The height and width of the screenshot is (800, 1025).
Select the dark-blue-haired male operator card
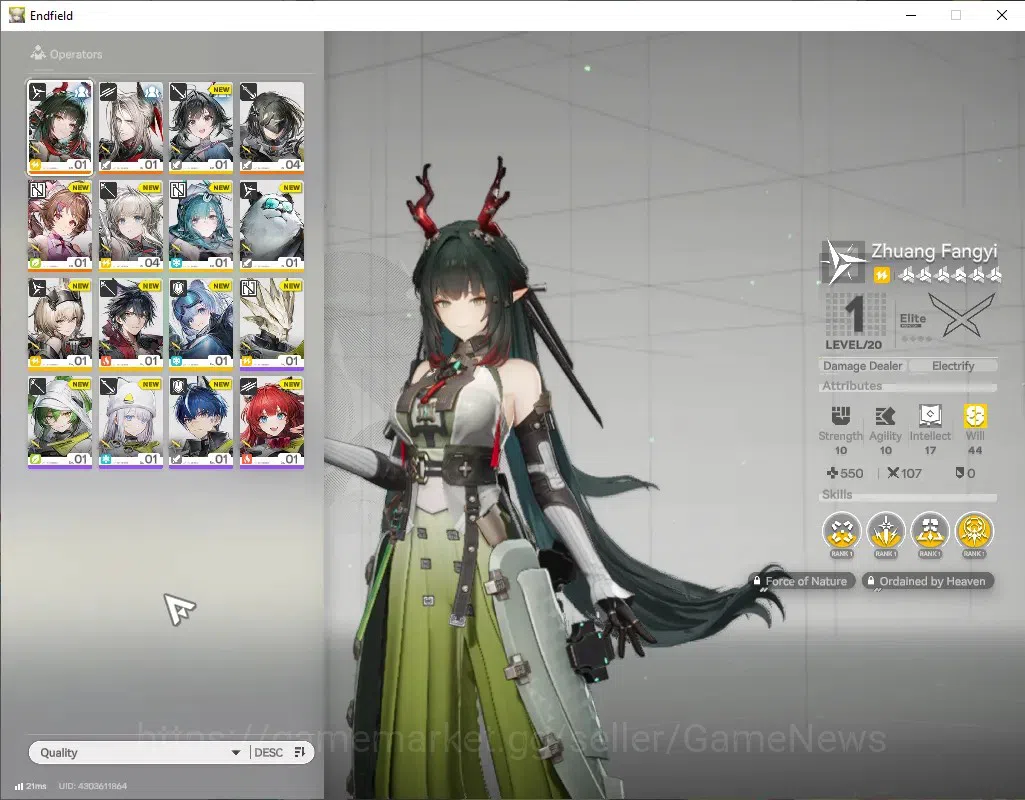point(201,422)
